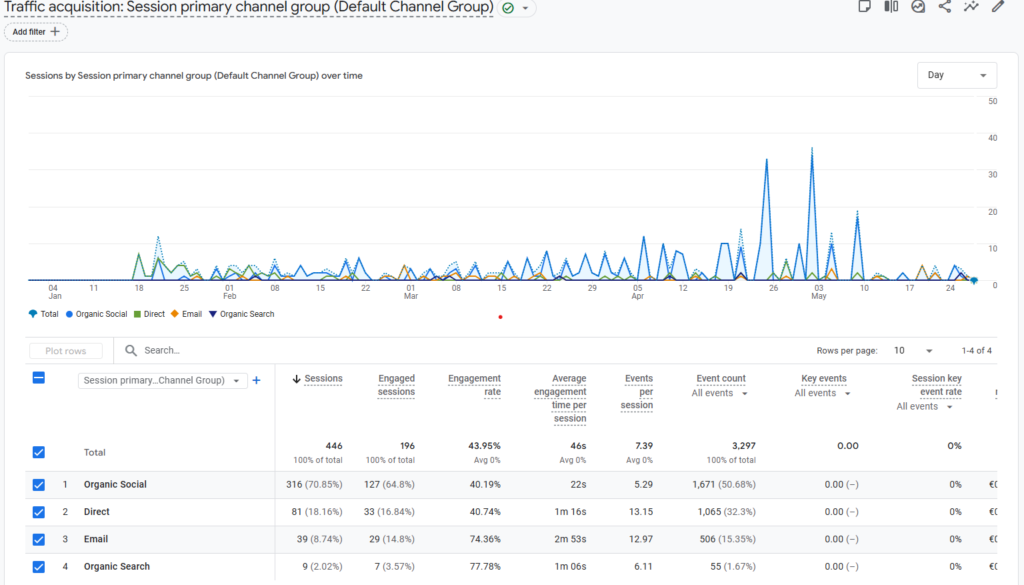
Task: Uncheck the Organic Search row checkbox
Action: (39, 567)
